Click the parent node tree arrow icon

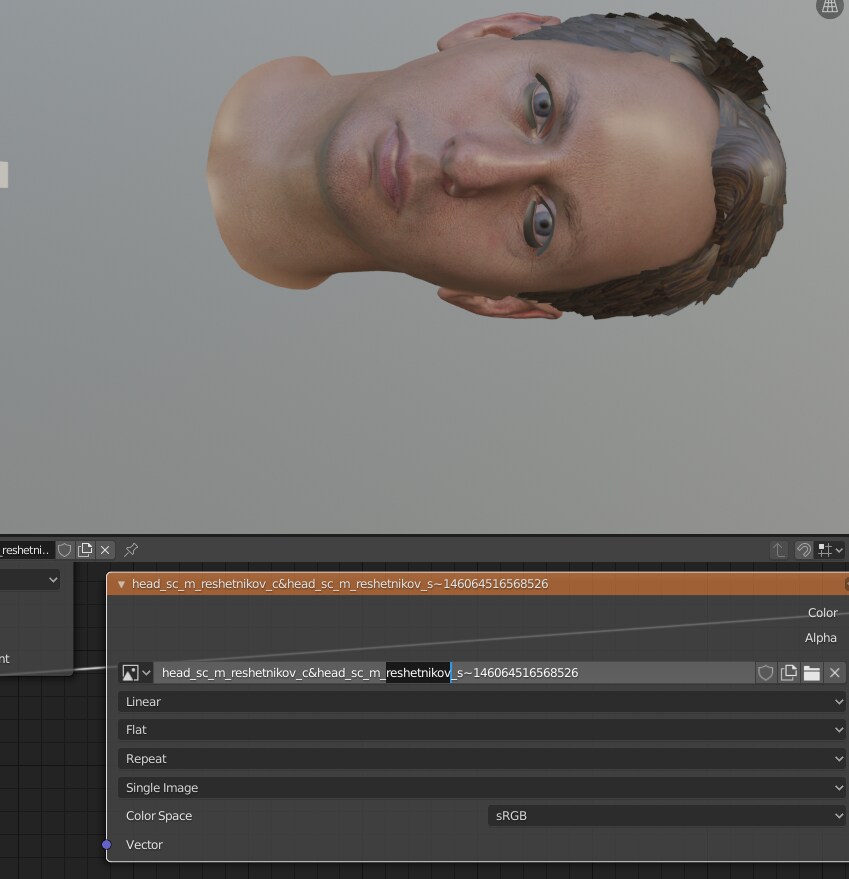click(x=779, y=550)
